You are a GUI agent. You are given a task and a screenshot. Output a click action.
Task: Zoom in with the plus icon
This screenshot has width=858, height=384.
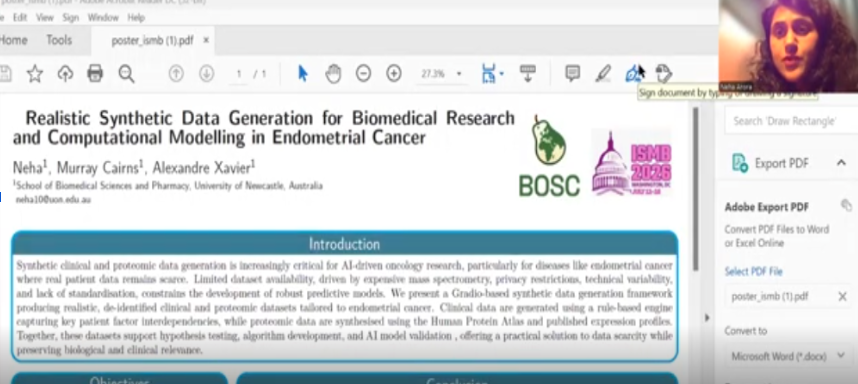pyautogui.click(x=394, y=73)
